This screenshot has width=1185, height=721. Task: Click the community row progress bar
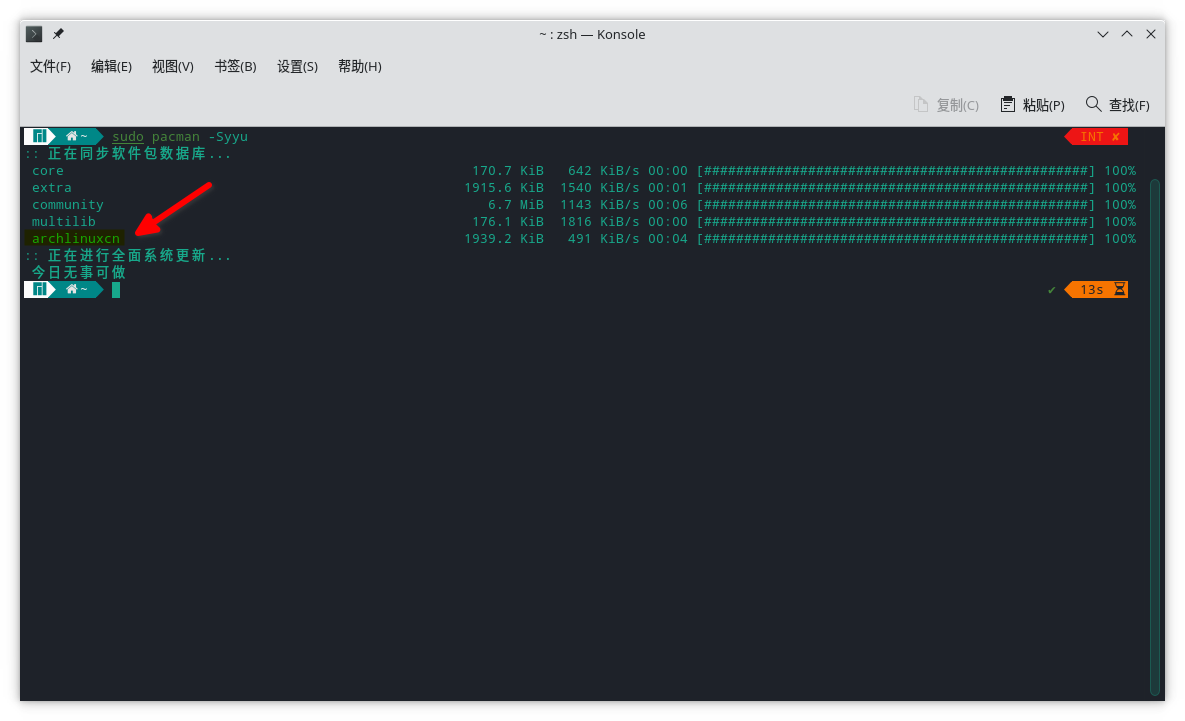(x=896, y=205)
